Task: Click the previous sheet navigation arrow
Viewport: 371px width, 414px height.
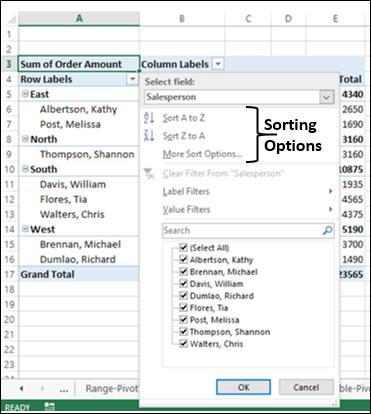Action: [x=22, y=389]
